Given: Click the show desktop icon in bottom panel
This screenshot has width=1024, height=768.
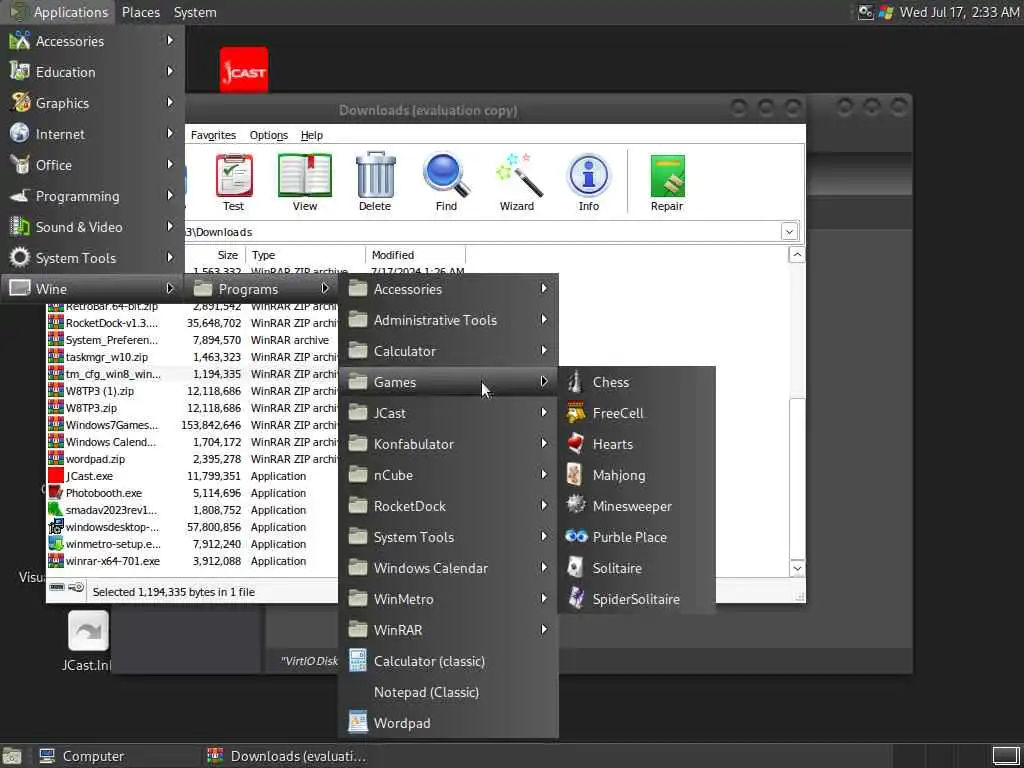Looking at the screenshot, I should [x=1006, y=756].
